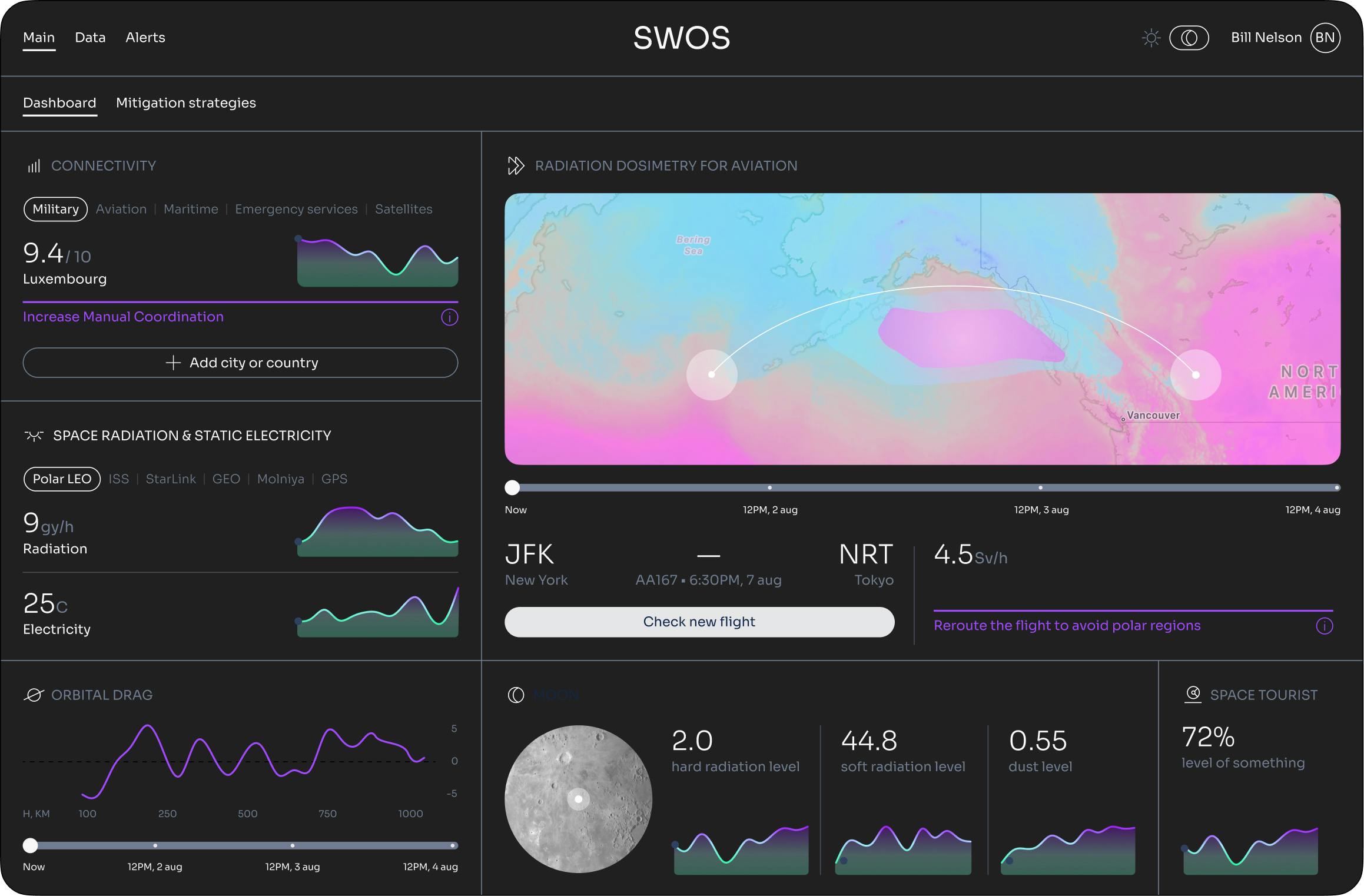Click the Moon surface thumbnail image
1364x896 pixels.
(x=578, y=799)
